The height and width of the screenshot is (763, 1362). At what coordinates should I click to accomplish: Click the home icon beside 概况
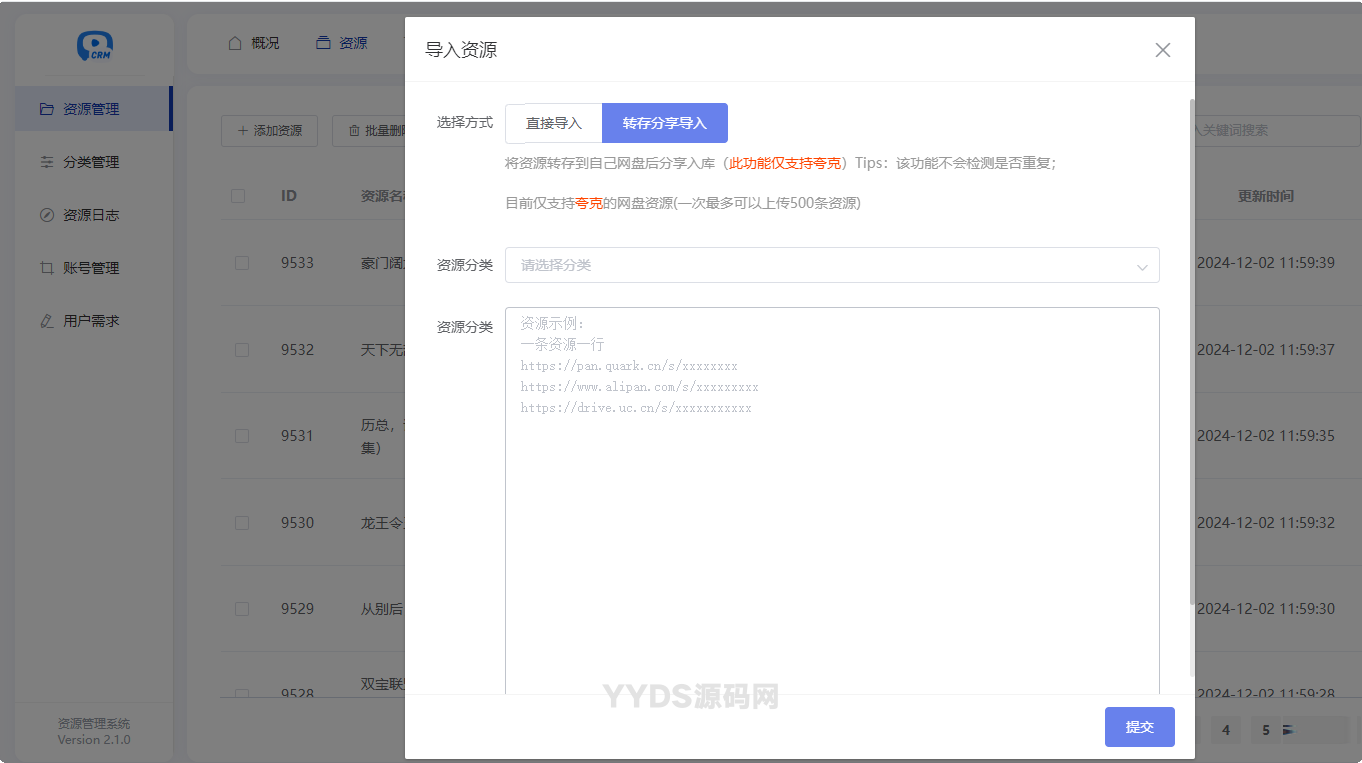(x=235, y=43)
